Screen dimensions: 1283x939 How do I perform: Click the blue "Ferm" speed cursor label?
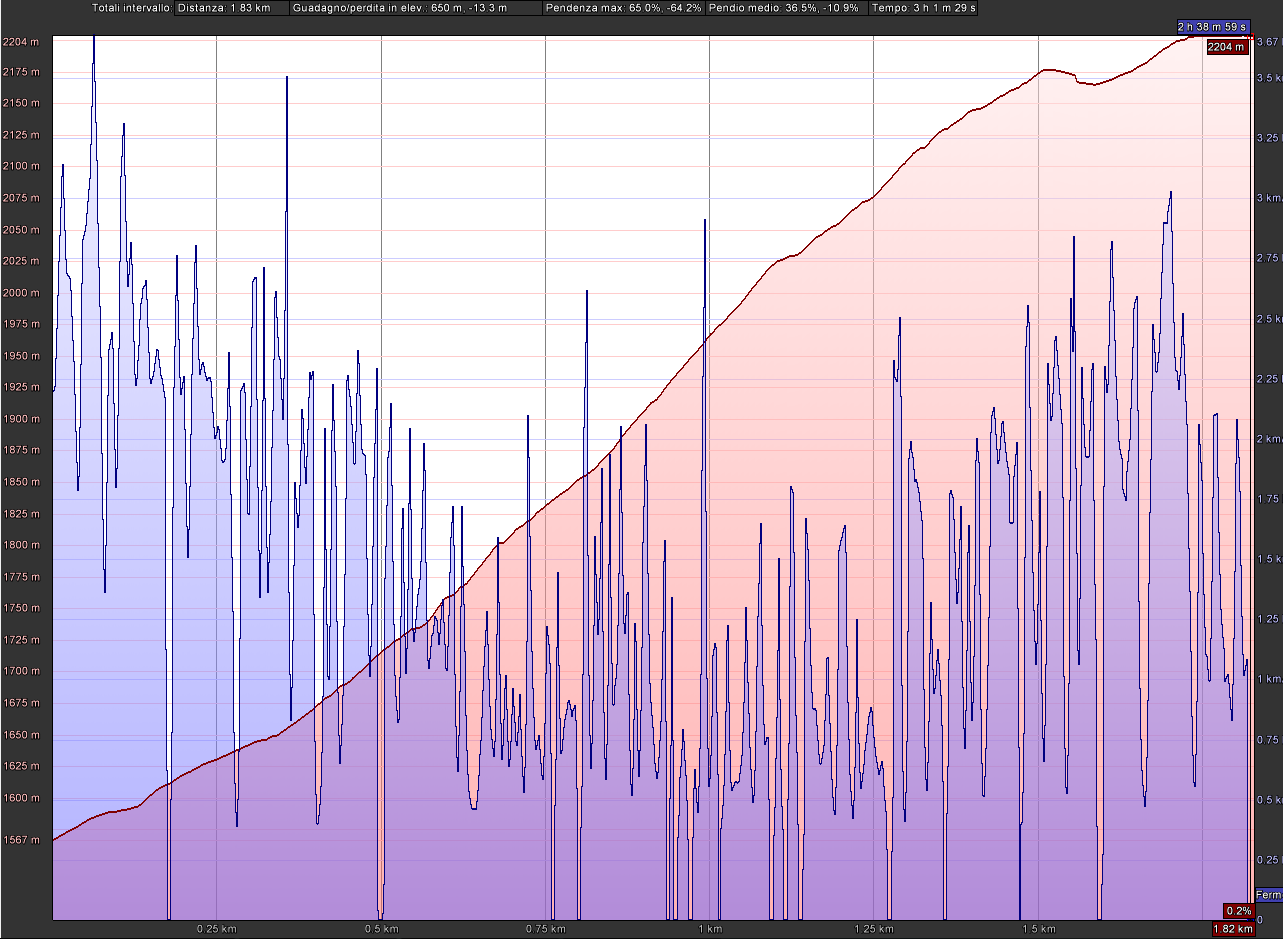click(1267, 895)
